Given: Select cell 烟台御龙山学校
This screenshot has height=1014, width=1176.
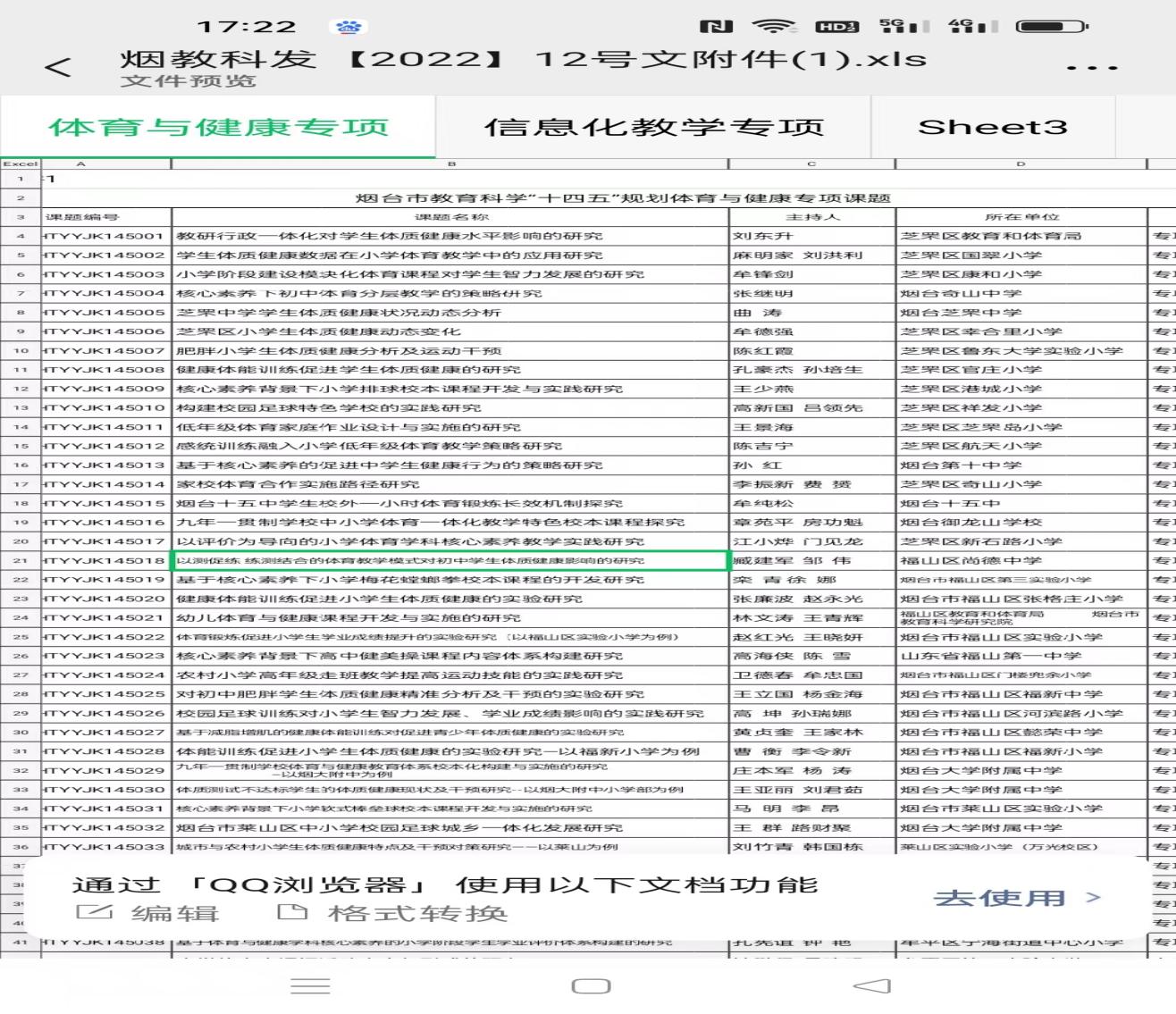Looking at the screenshot, I should pos(1021,523).
